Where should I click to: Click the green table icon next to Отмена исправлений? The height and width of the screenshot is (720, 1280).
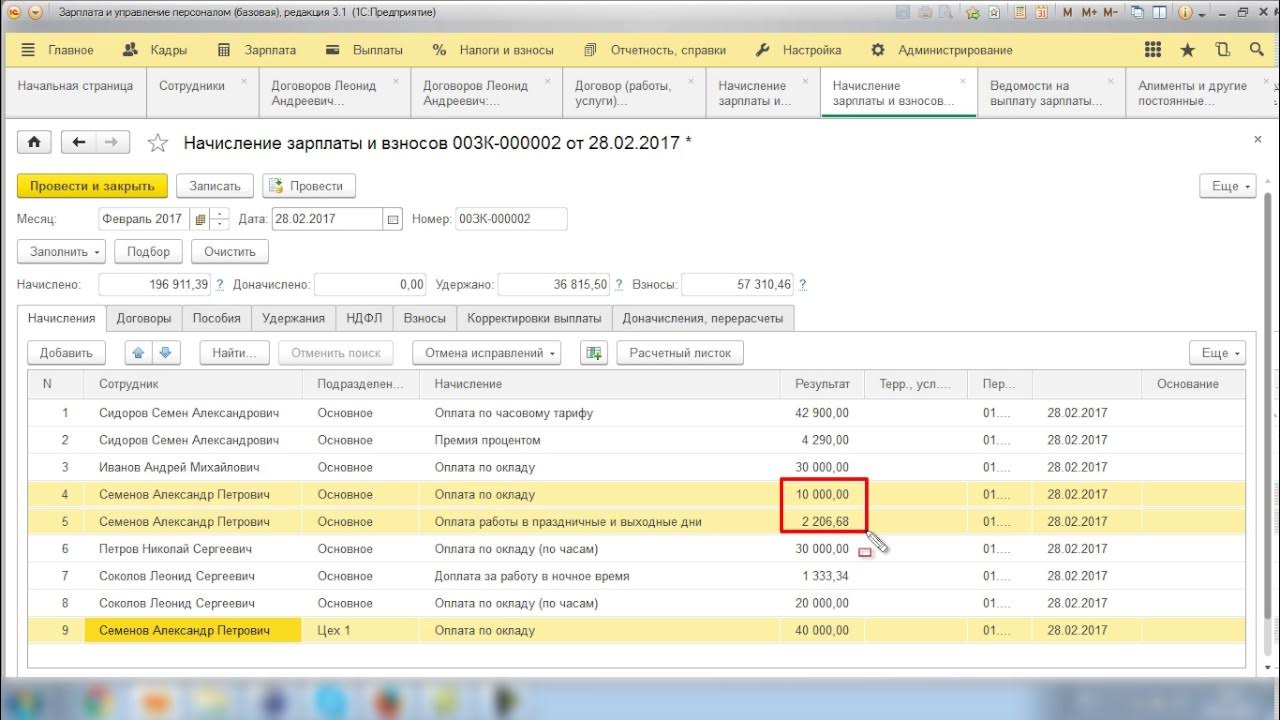(595, 353)
